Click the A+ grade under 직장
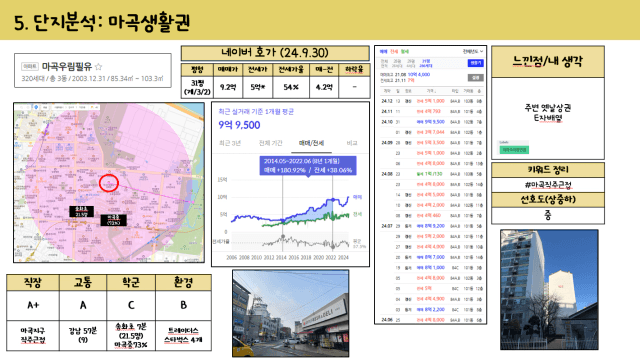Image resolution: width=640 pixels, height=361 pixels. pyautogui.click(x=33, y=305)
